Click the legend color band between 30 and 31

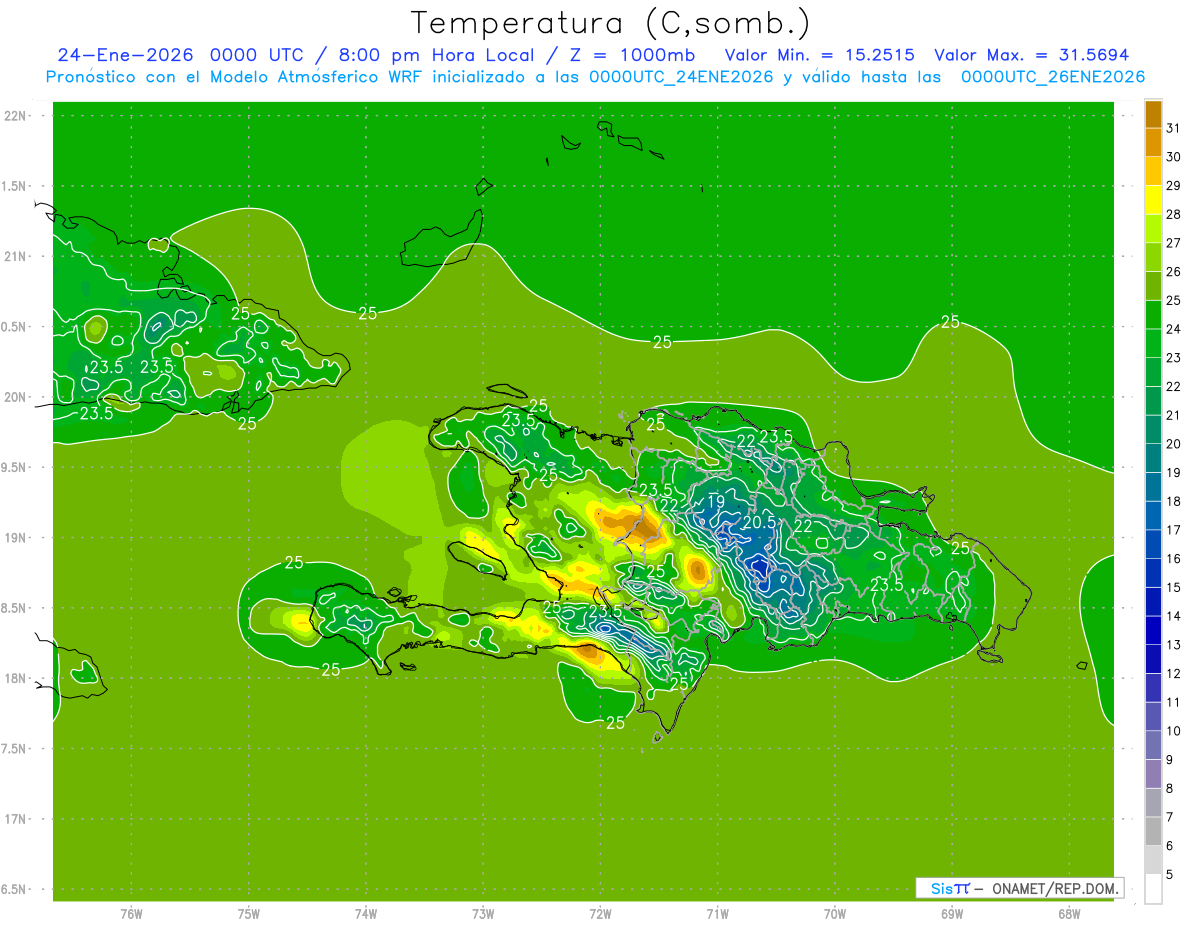point(1153,142)
